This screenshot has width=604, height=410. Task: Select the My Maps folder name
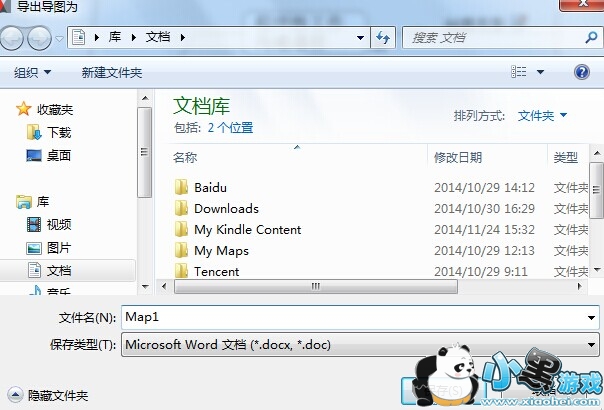point(221,251)
